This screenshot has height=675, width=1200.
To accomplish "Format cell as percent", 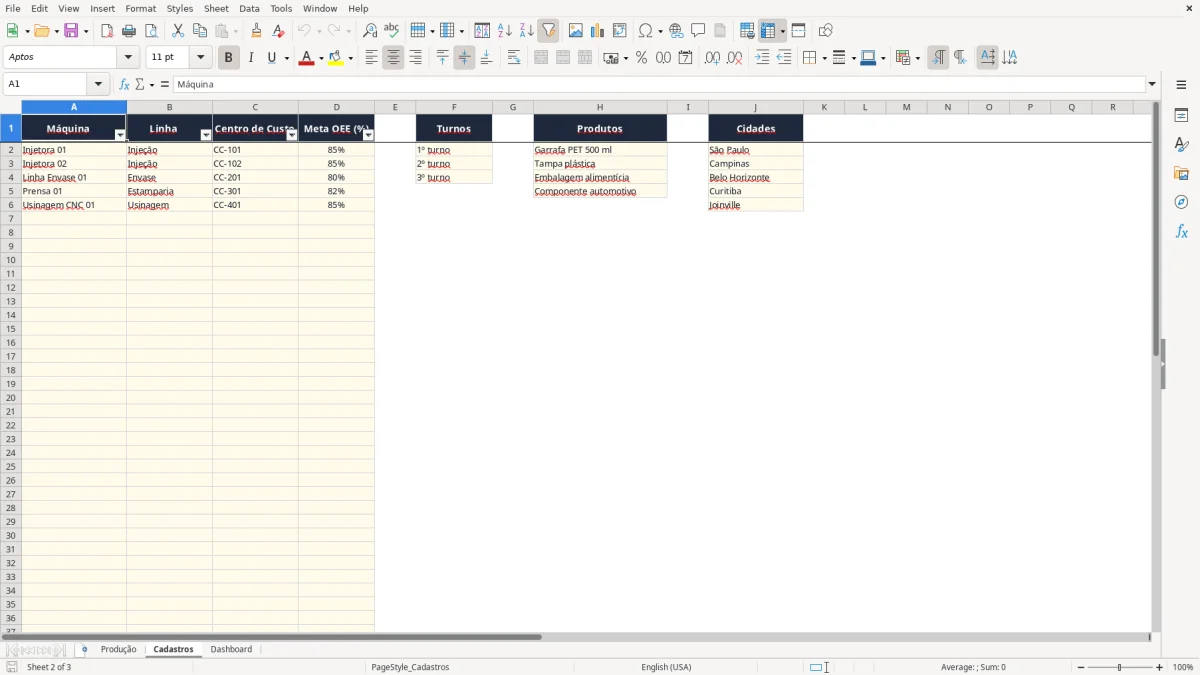I will tap(642, 58).
